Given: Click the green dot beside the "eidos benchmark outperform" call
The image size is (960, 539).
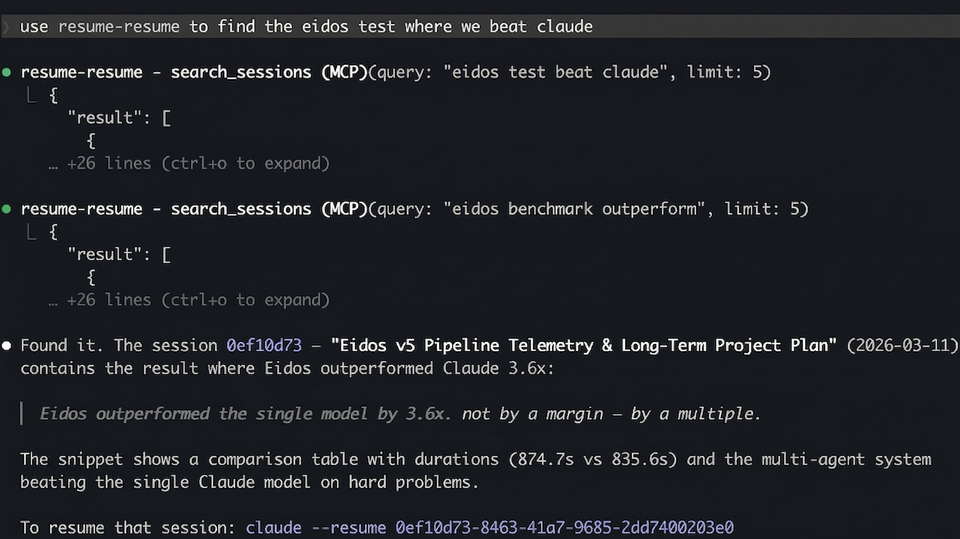Looking at the screenshot, I should [x=8, y=209].
